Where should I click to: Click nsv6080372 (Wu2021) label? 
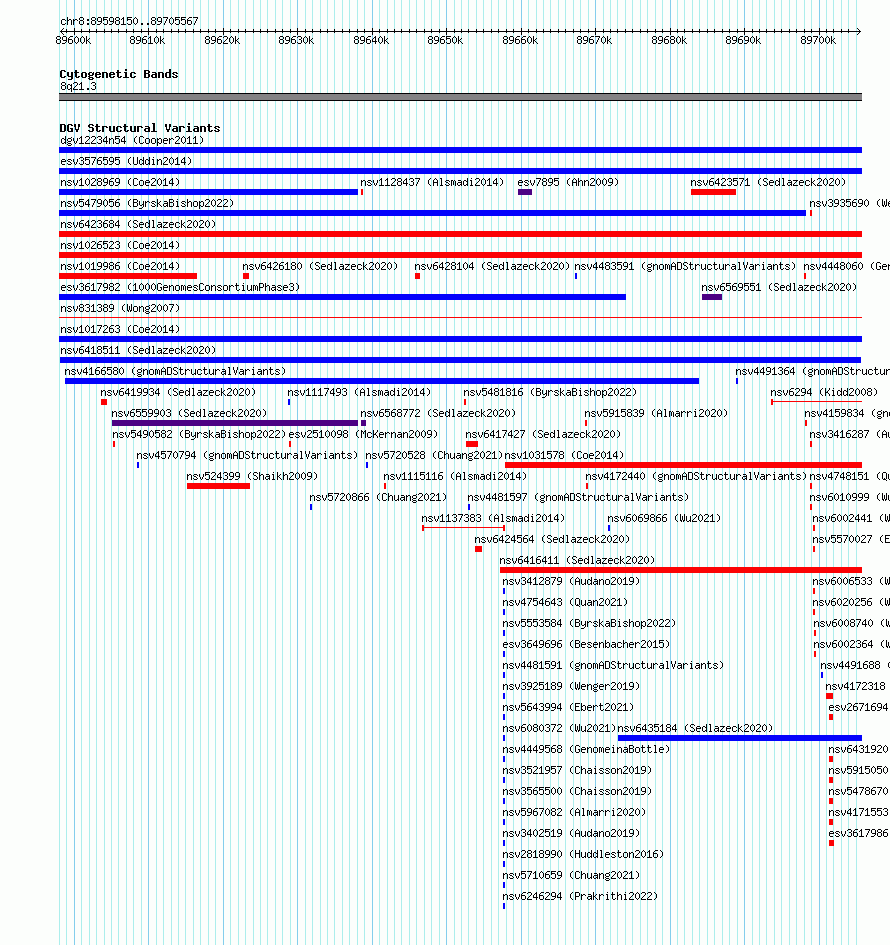559,728
